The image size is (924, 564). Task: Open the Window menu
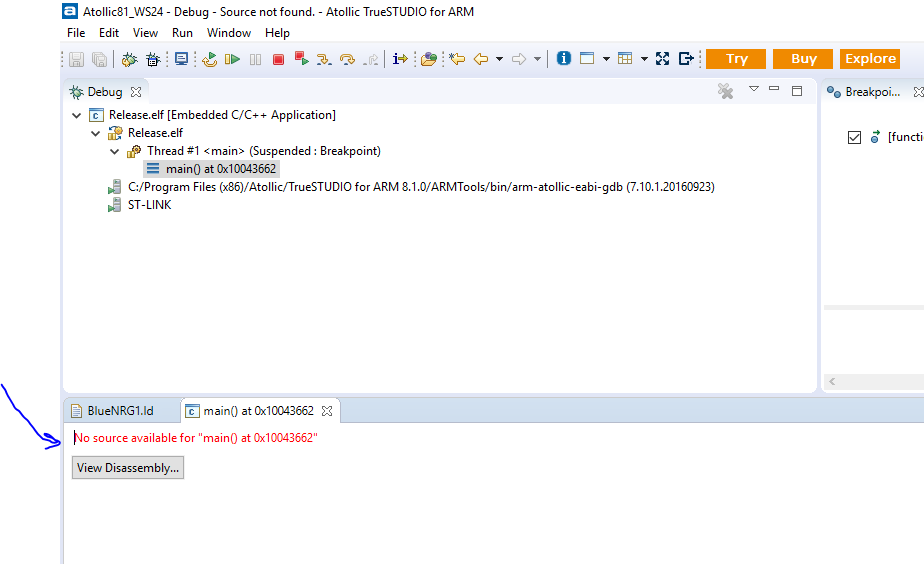[229, 33]
